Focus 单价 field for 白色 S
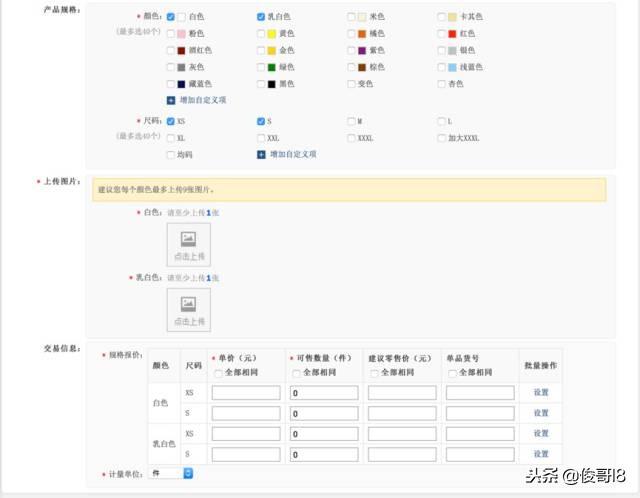640x498 pixels. tap(246, 413)
